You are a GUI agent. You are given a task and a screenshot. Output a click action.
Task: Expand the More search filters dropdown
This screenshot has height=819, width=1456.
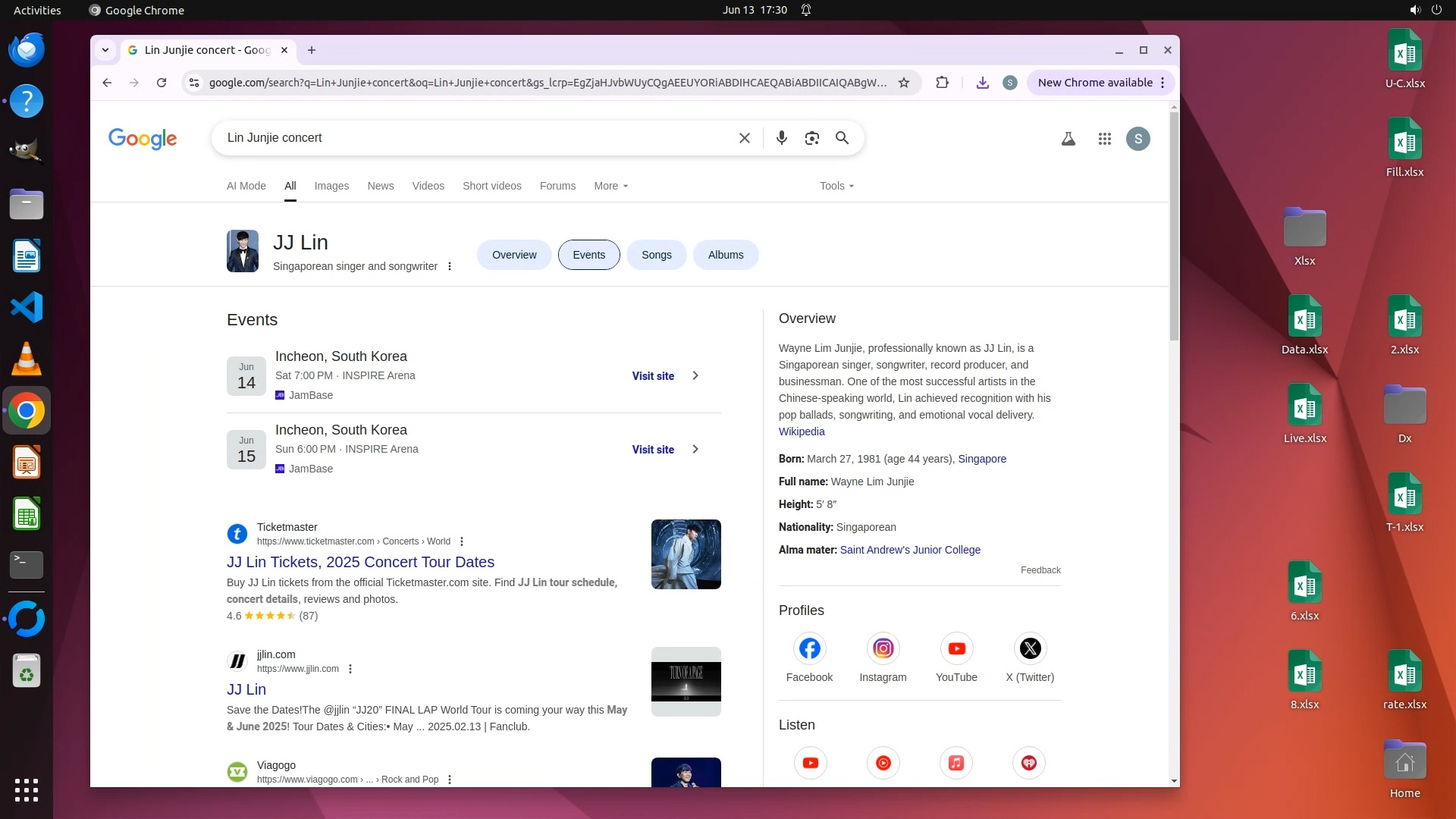[610, 186]
